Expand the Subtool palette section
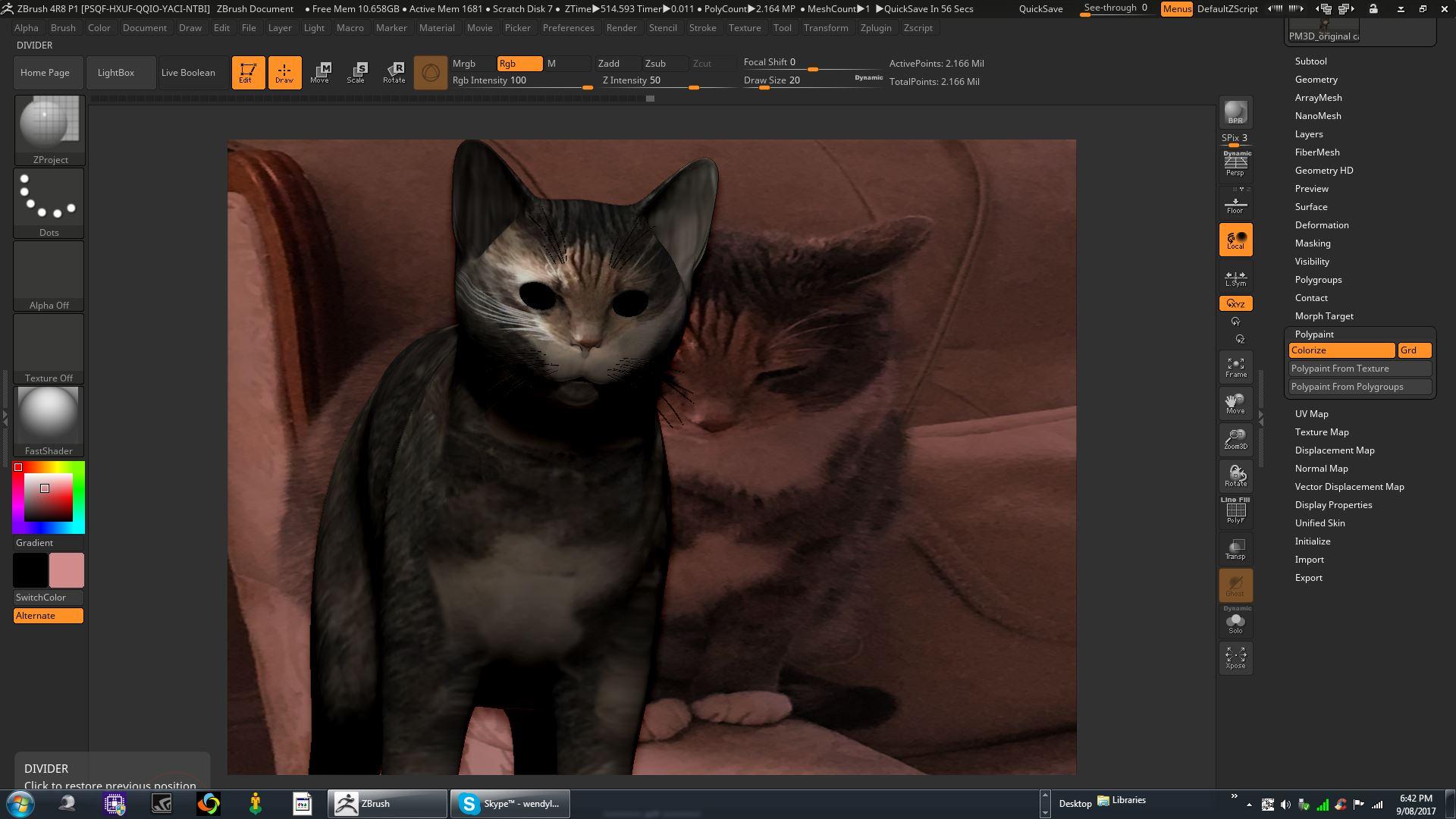Image resolution: width=1456 pixels, height=819 pixels. (x=1310, y=61)
